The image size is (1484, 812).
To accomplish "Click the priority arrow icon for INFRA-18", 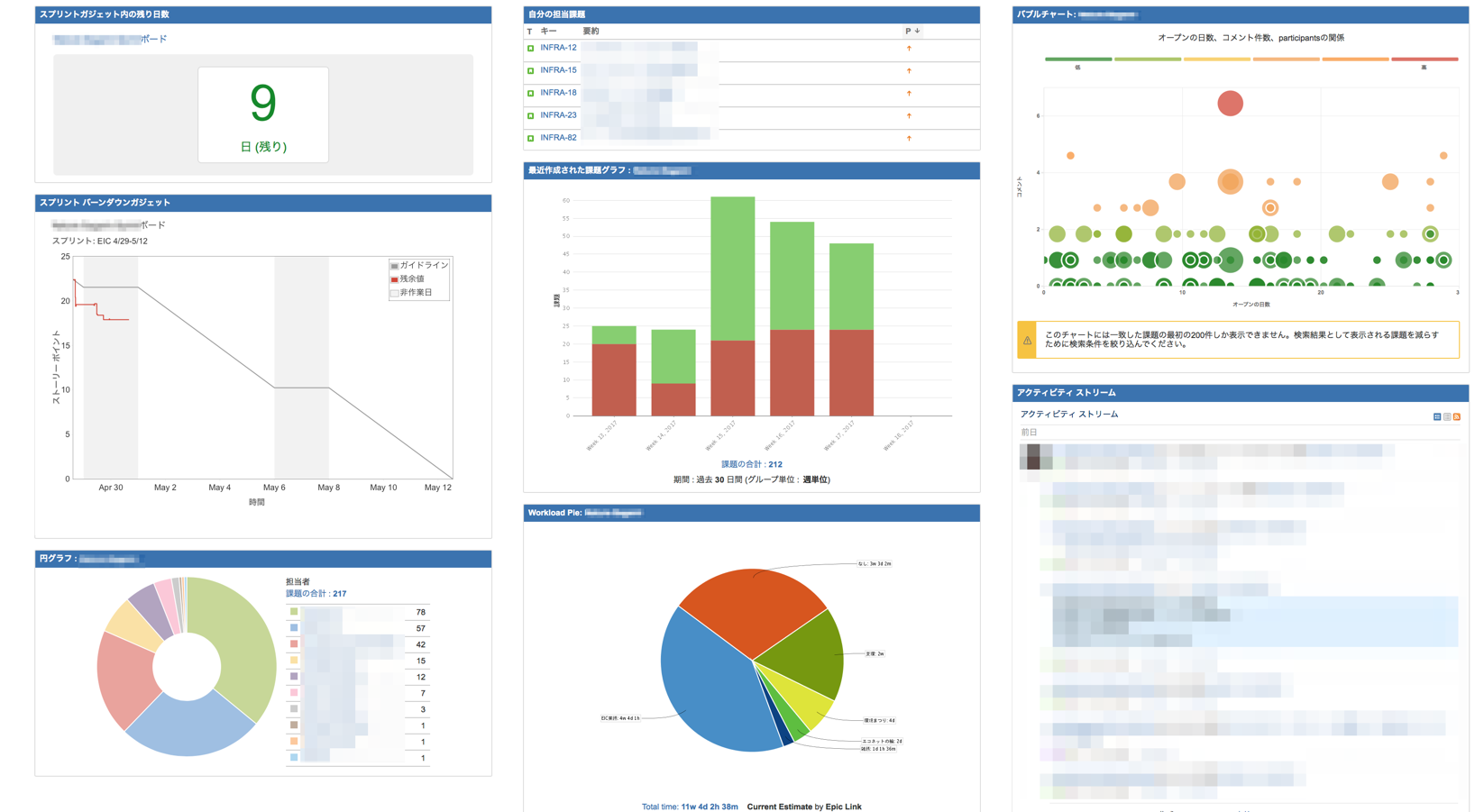I will (909, 94).
